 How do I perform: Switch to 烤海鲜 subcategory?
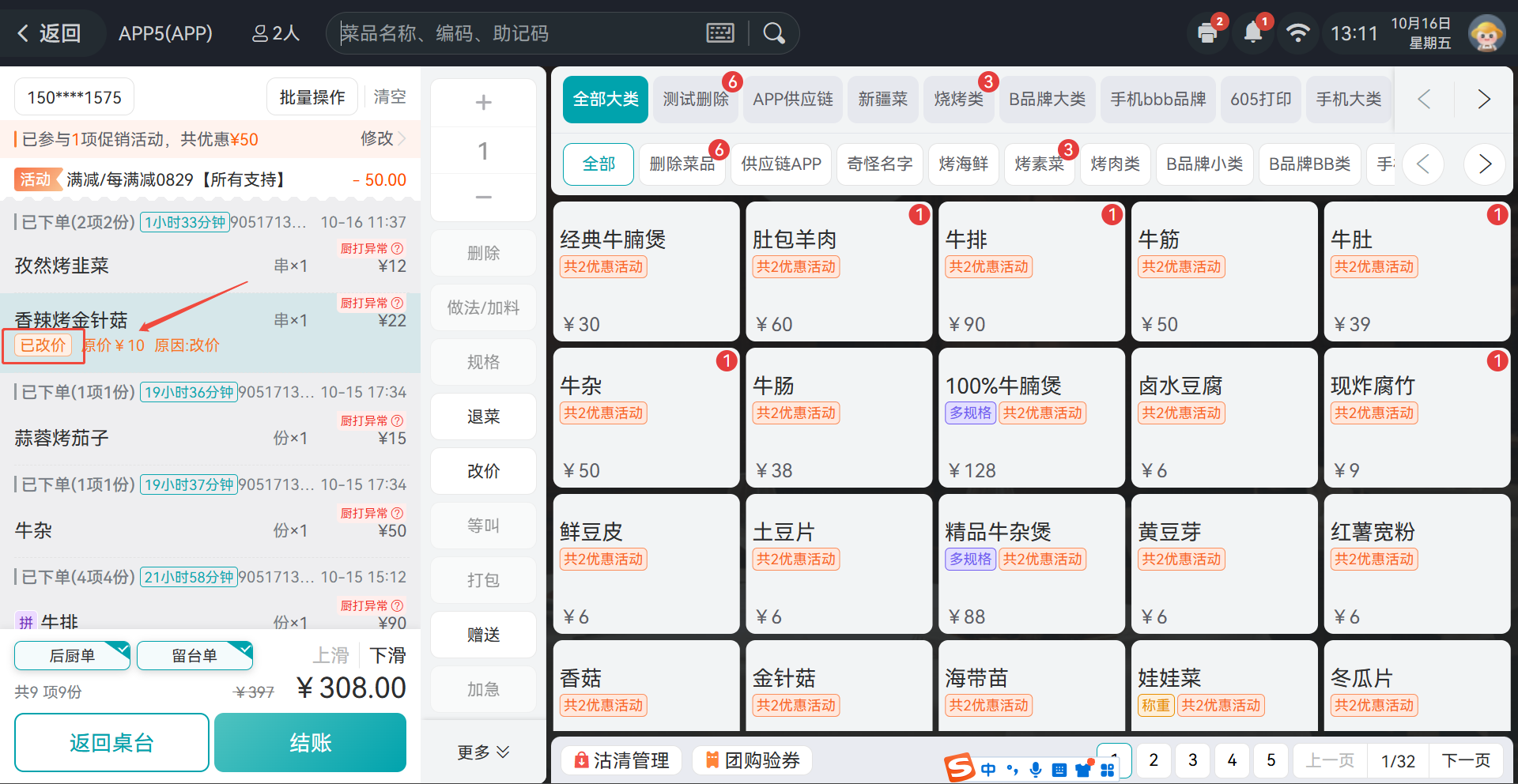(964, 164)
